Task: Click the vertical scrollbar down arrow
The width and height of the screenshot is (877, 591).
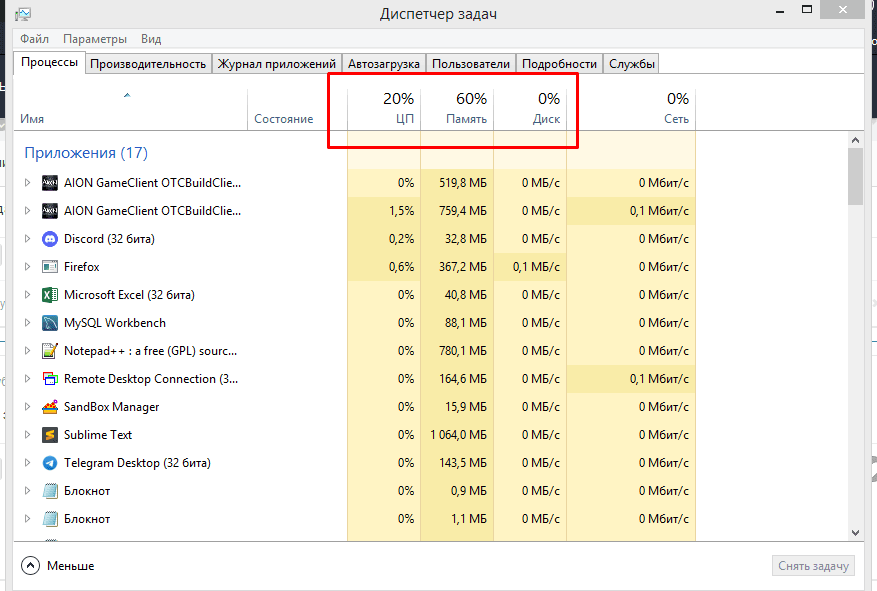Action: [855, 534]
